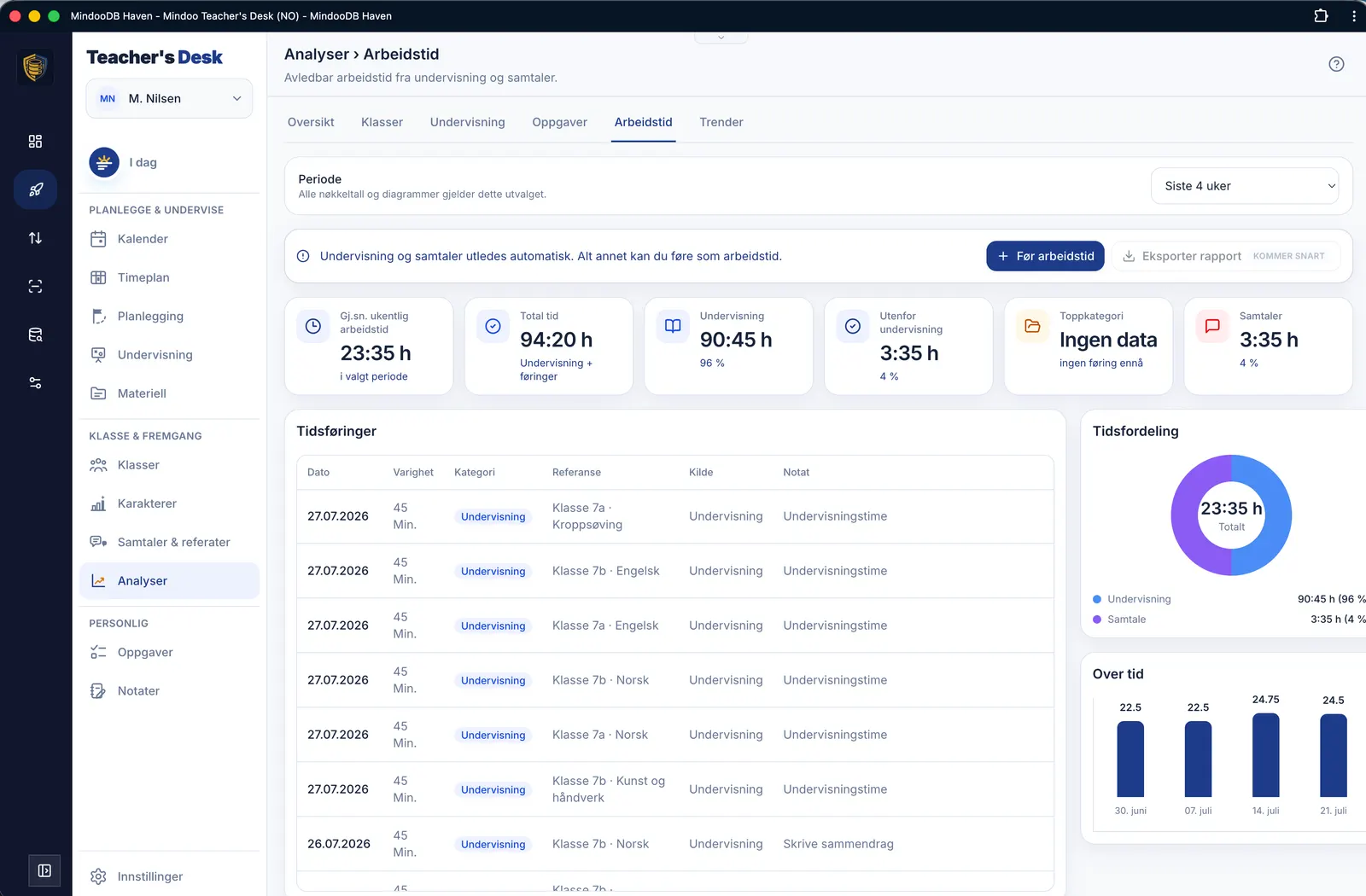Click the Før arbeidstid button
The height and width of the screenshot is (896, 1366).
click(1046, 256)
